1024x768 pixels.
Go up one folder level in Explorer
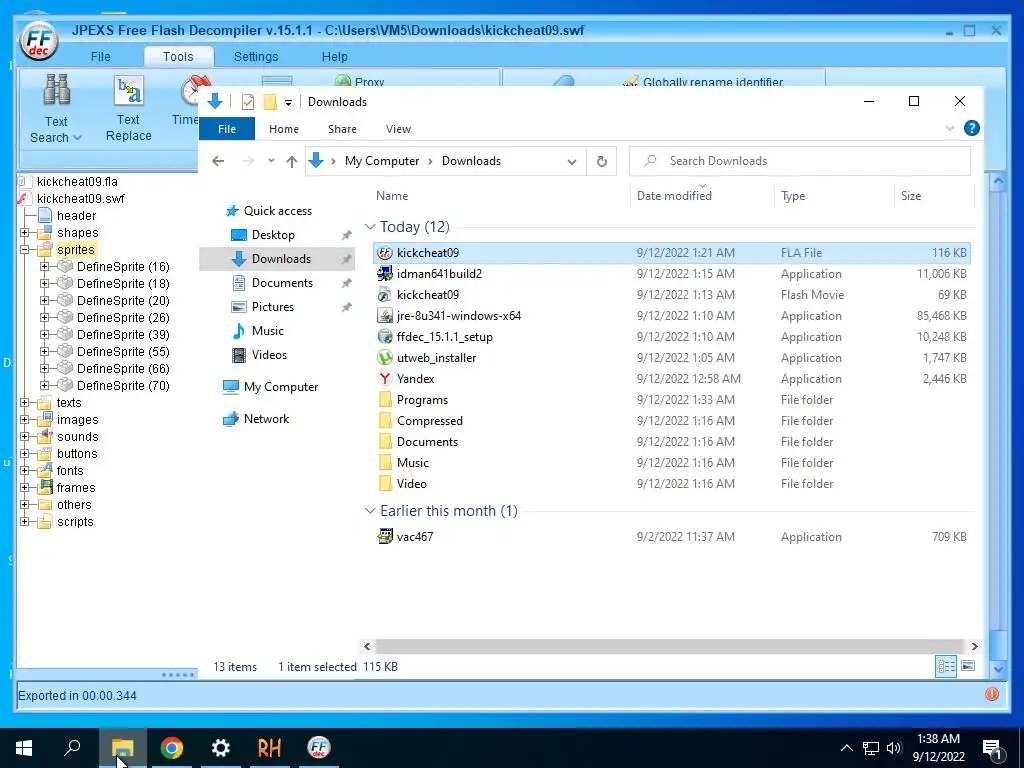(x=291, y=161)
